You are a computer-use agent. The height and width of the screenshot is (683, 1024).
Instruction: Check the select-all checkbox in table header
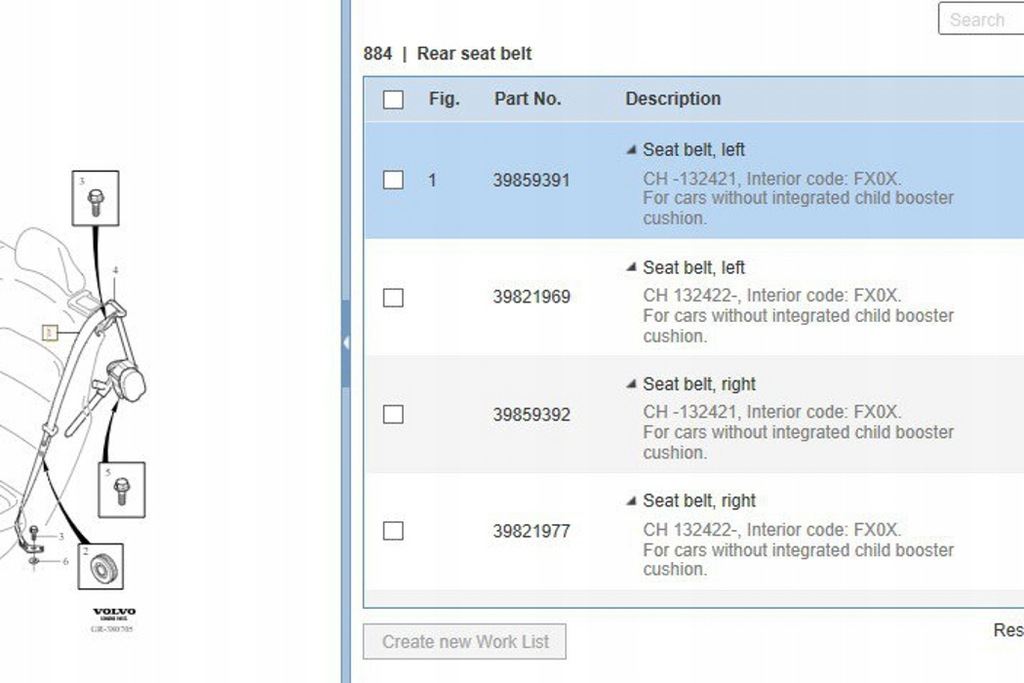click(x=393, y=99)
